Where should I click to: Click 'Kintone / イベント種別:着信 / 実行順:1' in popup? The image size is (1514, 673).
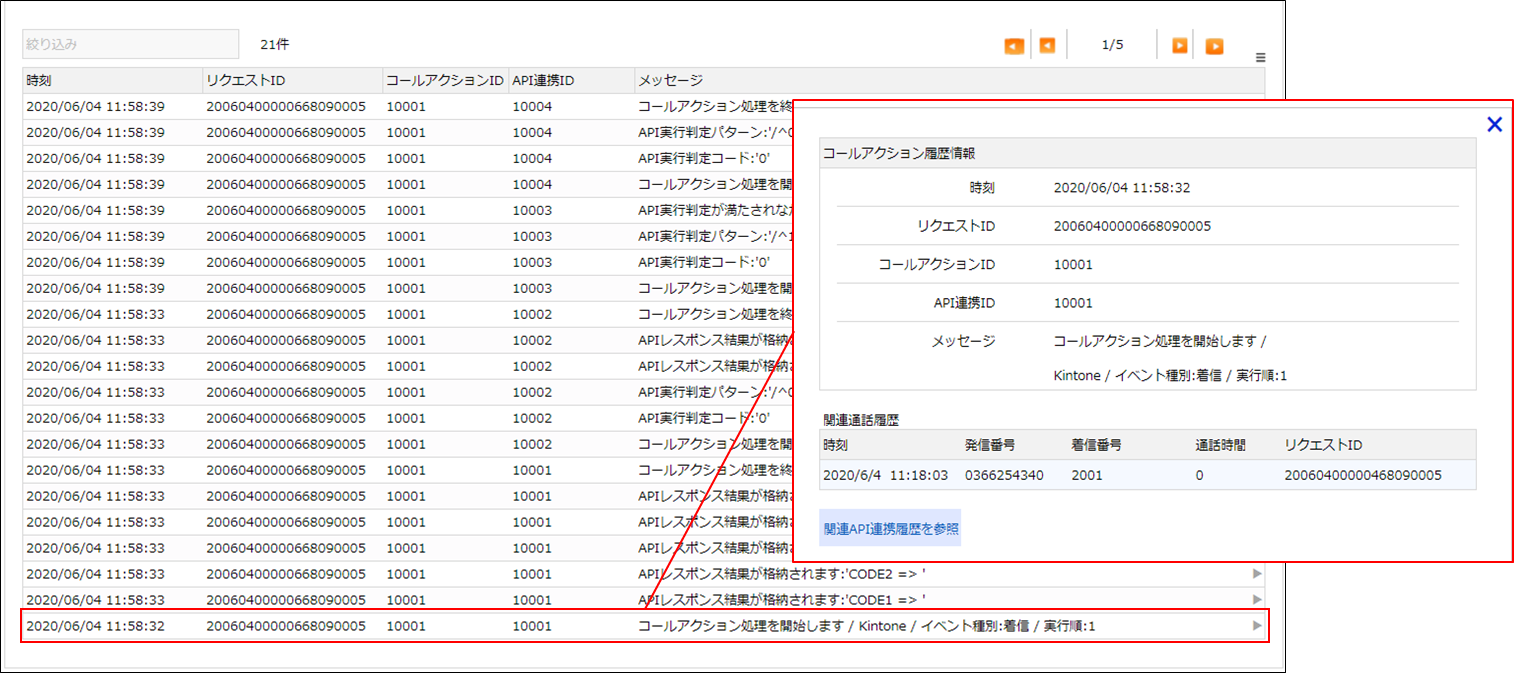click(1170, 376)
